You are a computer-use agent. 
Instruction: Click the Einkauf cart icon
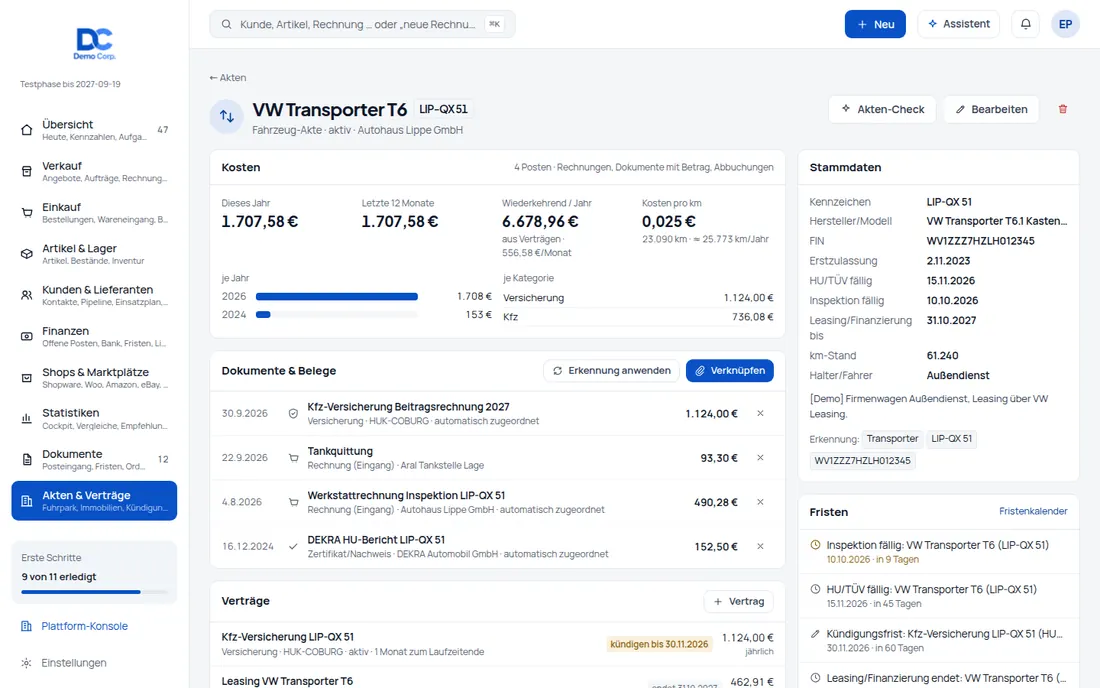27,213
